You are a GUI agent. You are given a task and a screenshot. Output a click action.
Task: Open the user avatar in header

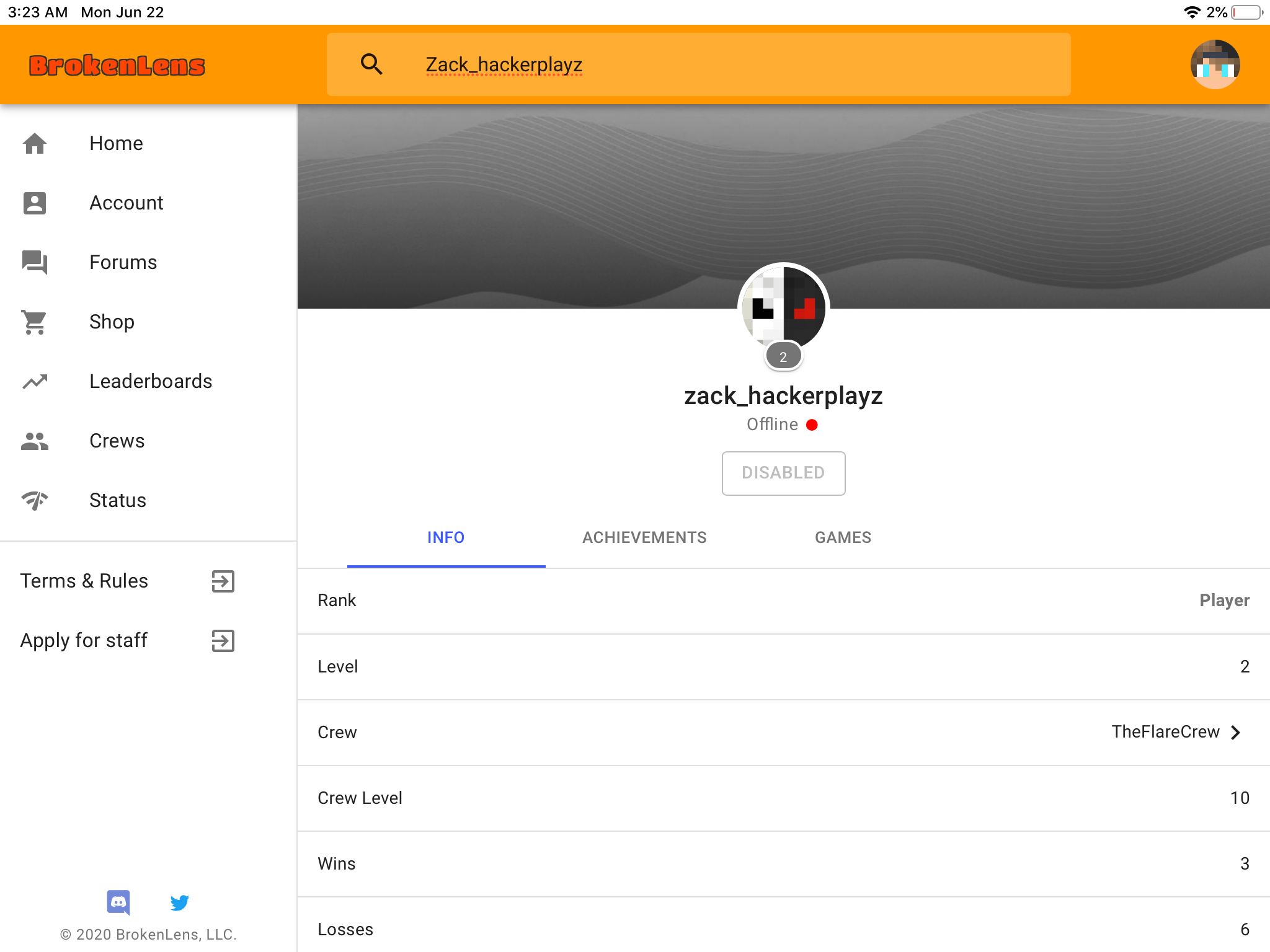pos(1215,64)
